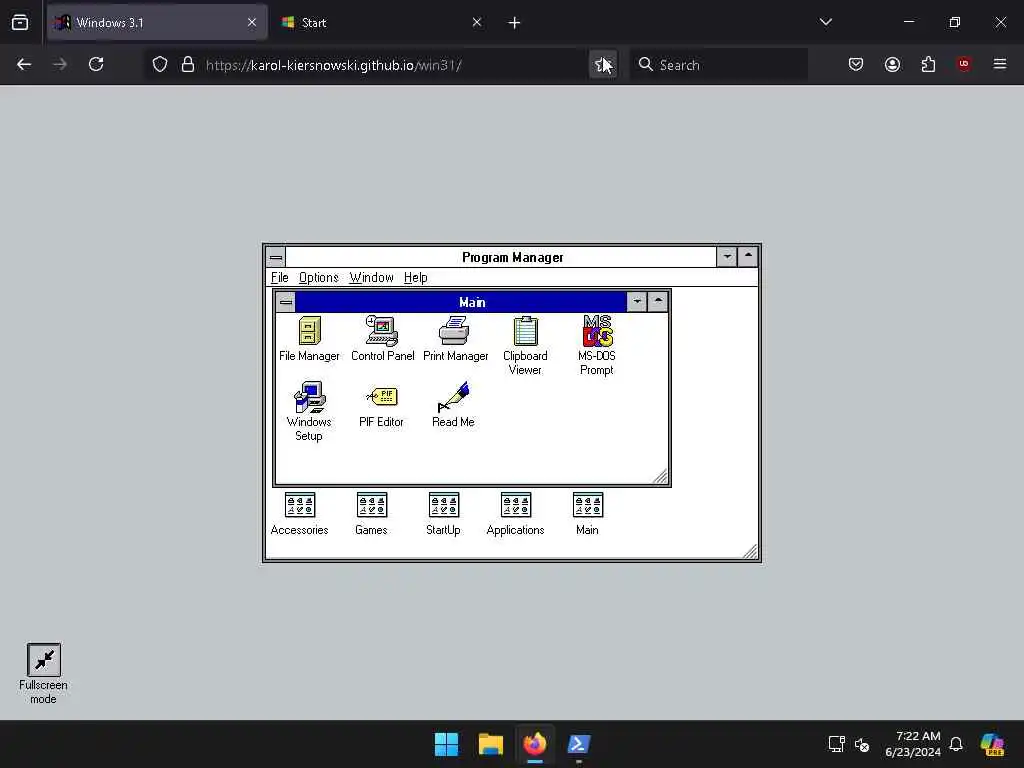The image size is (1024, 768).
Task: Maximize the Program Manager window
Action: click(x=748, y=257)
